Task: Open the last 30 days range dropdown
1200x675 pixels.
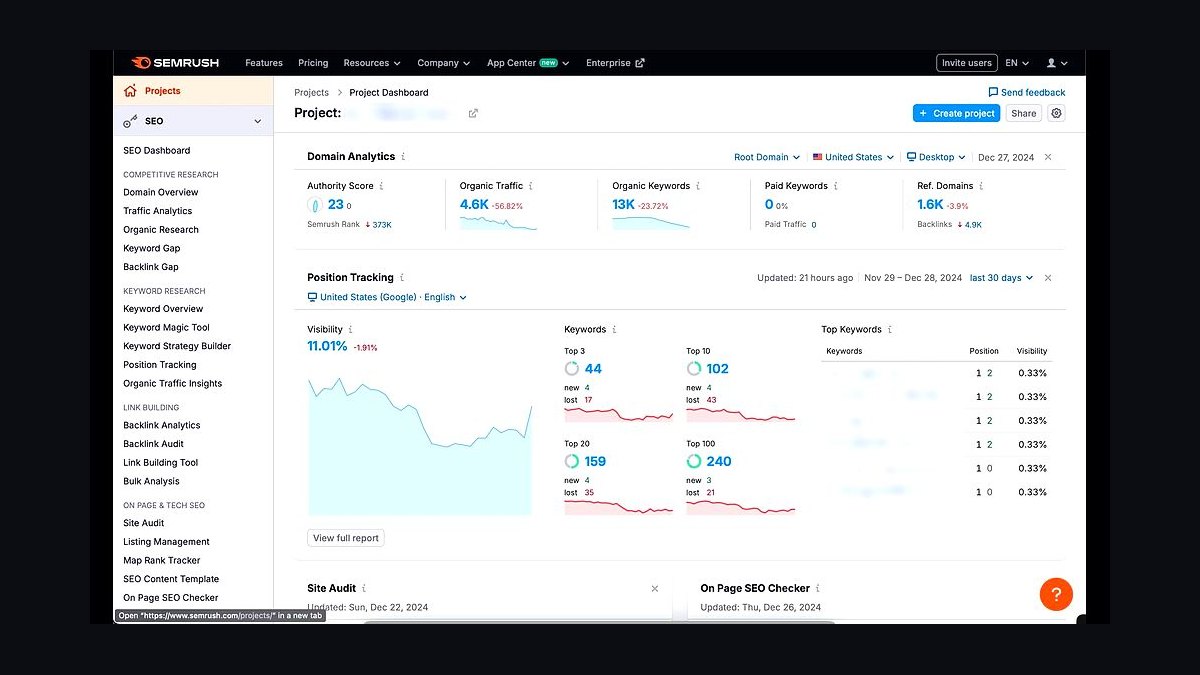Action: tap(1001, 278)
